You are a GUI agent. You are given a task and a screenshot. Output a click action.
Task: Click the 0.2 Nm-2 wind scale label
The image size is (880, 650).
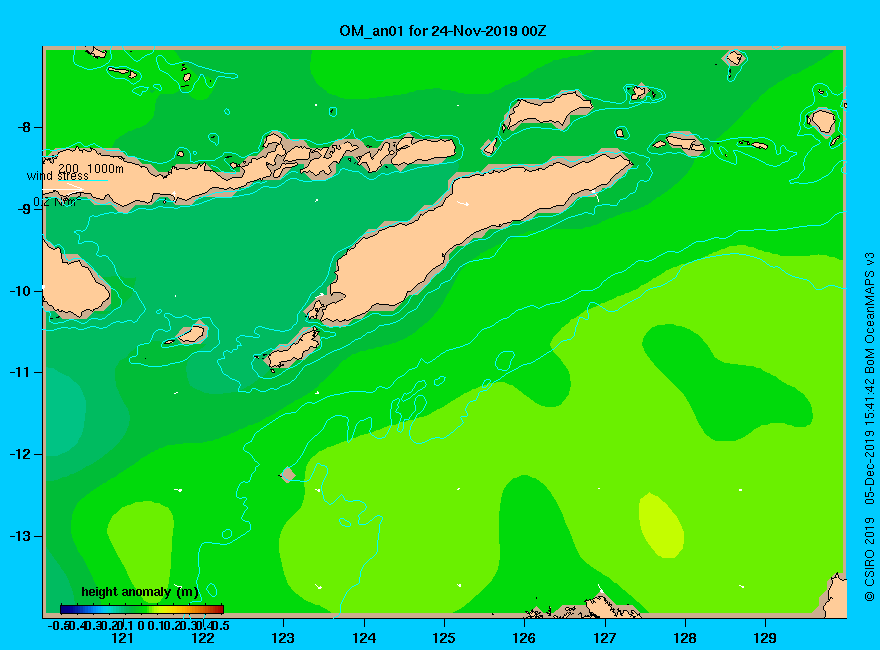point(57,202)
